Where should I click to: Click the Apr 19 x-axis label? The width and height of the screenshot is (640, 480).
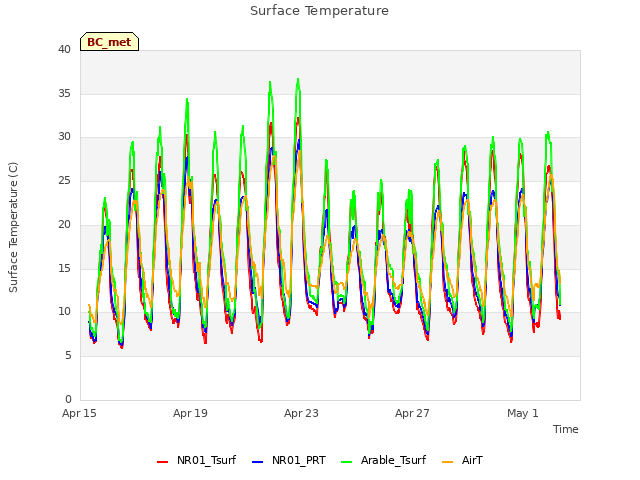click(190, 413)
